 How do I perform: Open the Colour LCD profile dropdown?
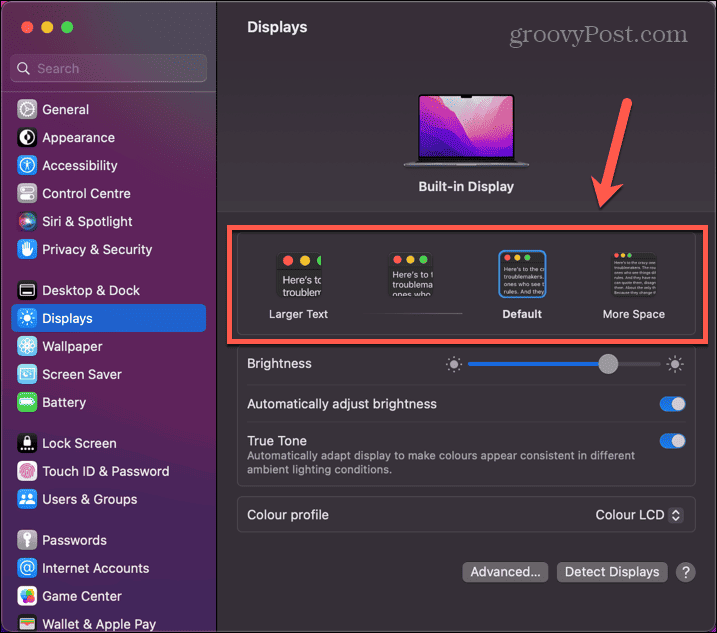pos(639,515)
